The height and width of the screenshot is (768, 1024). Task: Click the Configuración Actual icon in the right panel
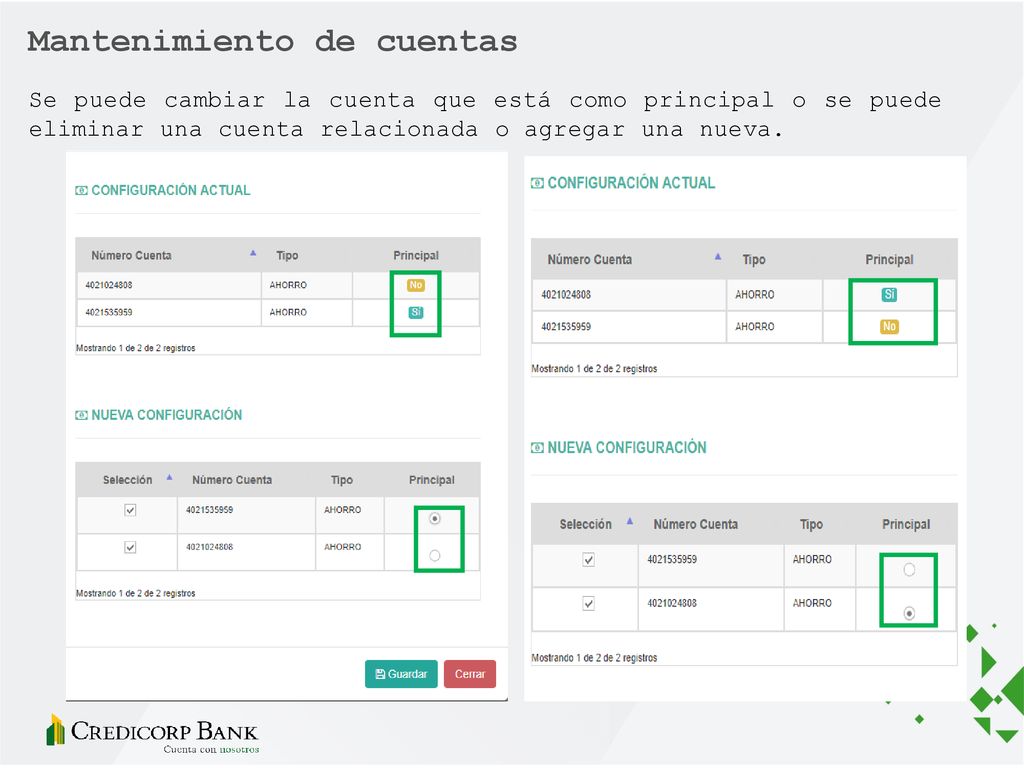point(537,184)
